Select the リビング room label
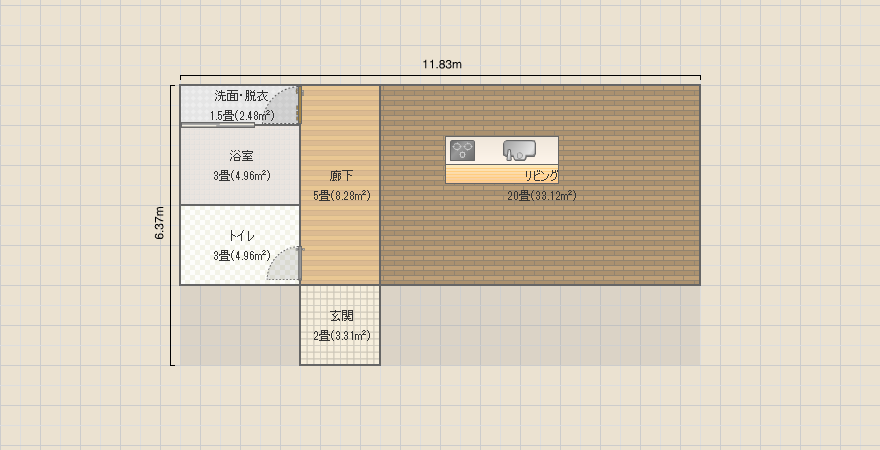This screenshot has width=880, height=450. (x=542, y=176)
